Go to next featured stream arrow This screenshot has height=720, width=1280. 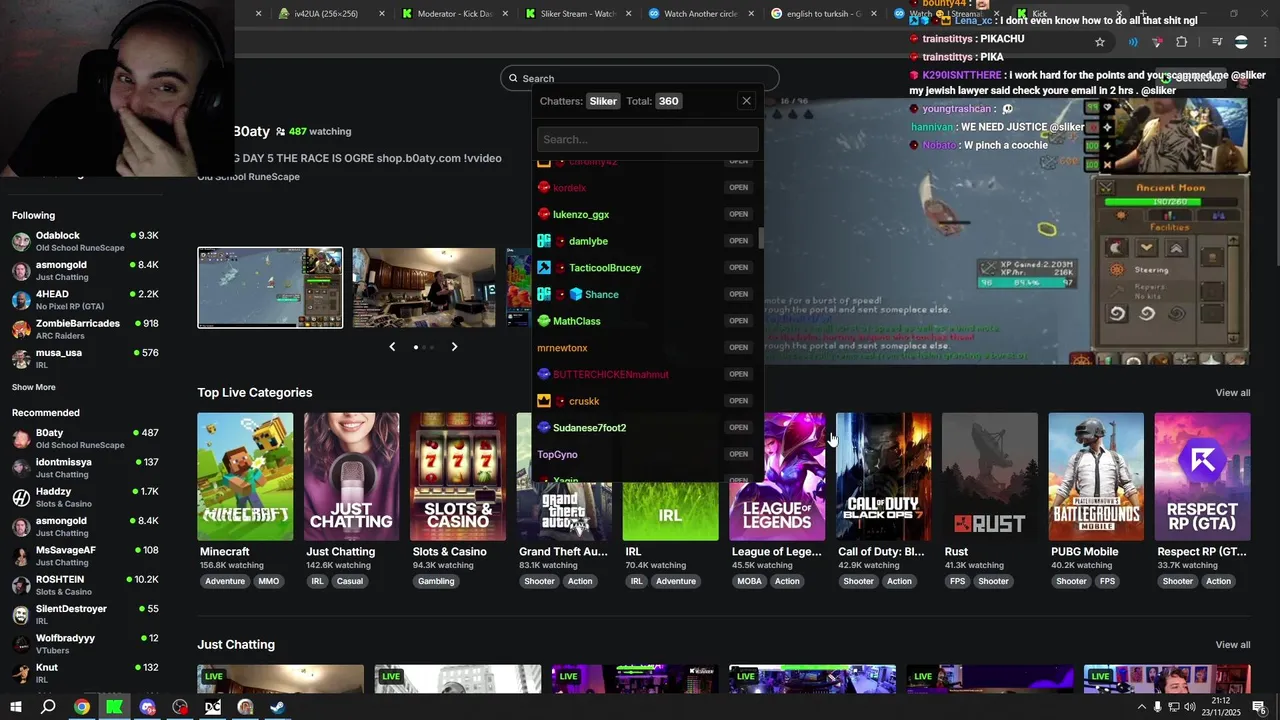454,347
